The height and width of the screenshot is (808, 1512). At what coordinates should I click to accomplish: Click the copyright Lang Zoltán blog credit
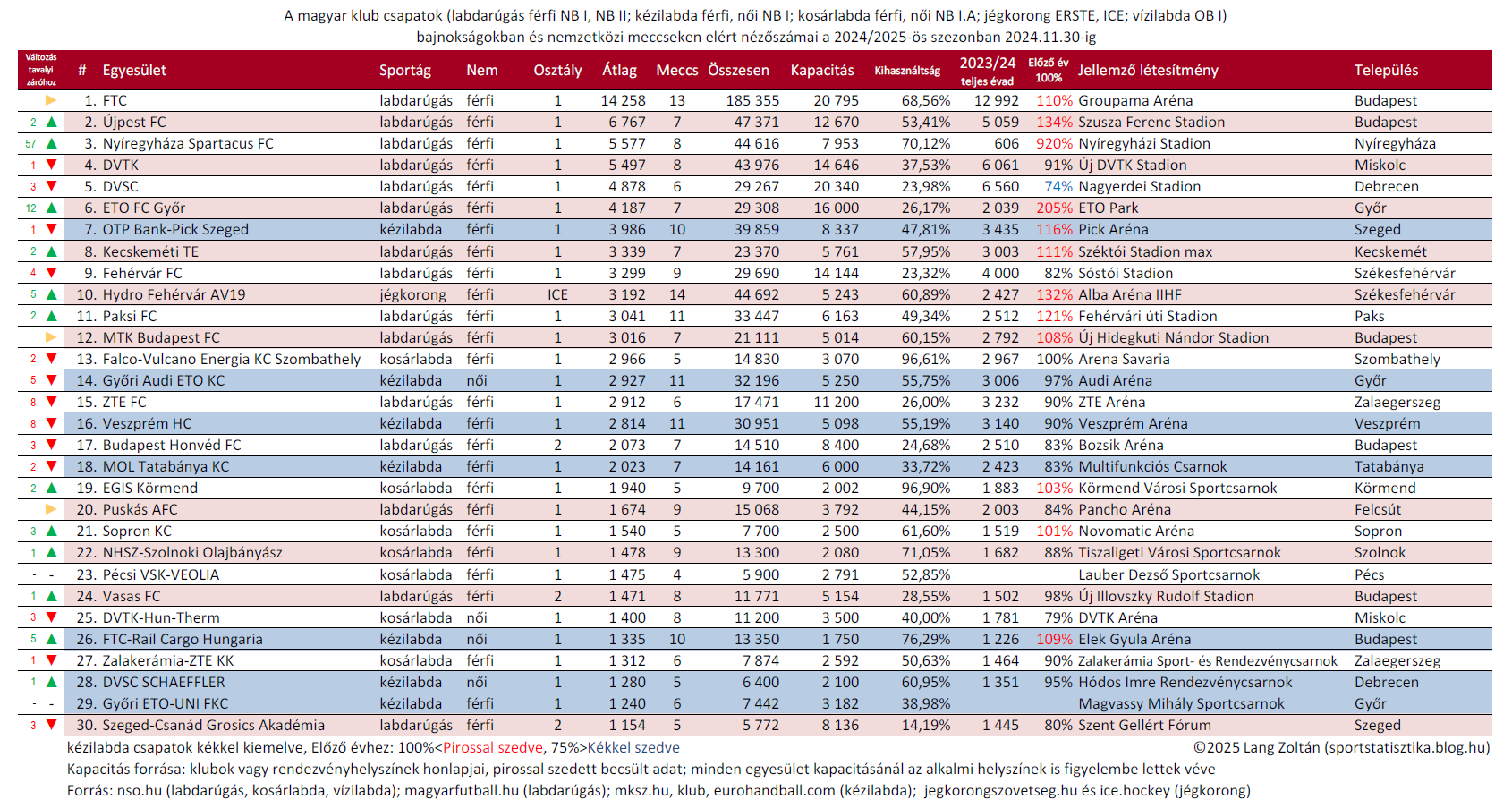point(1342,747)
